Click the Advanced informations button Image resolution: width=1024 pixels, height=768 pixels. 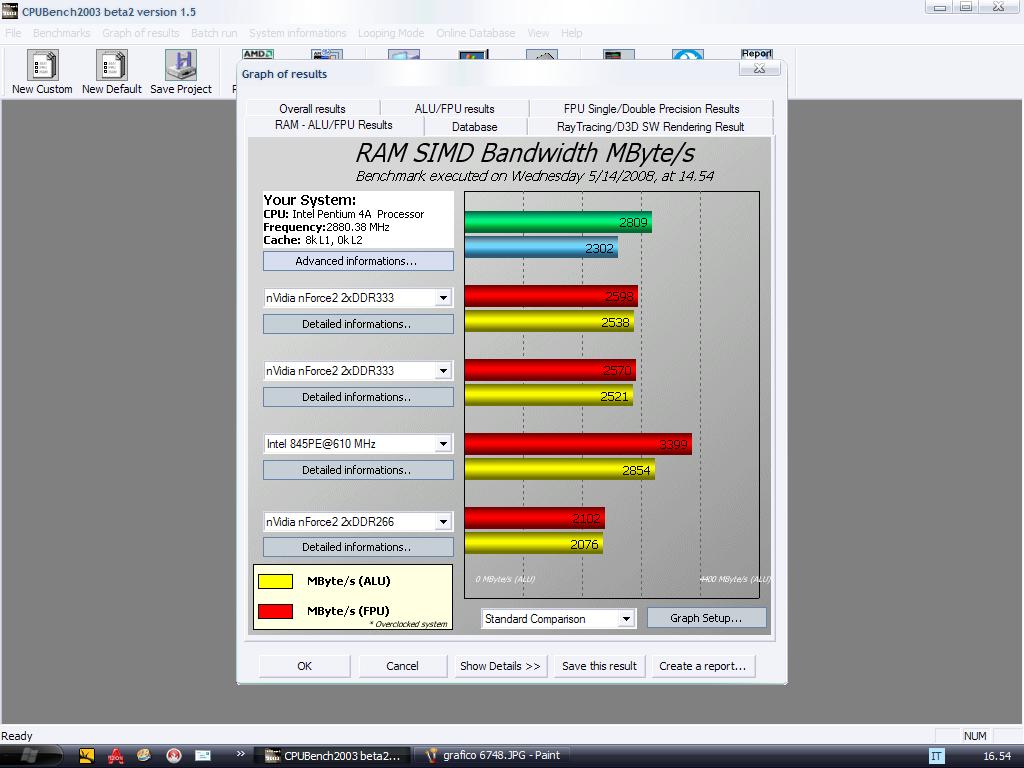point(358,261)
